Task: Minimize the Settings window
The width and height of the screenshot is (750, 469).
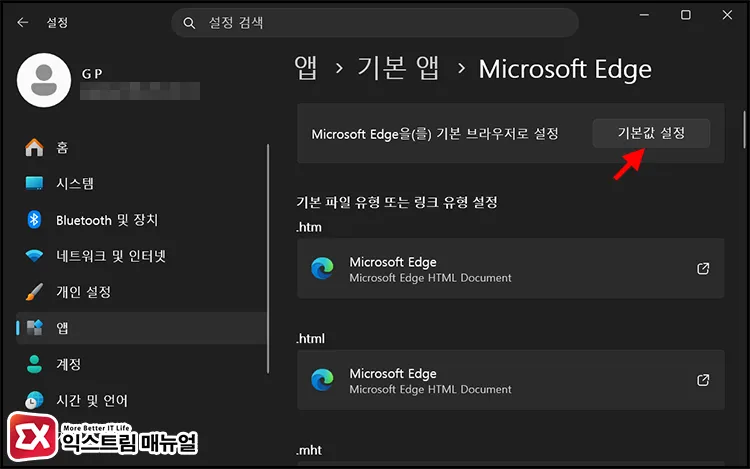Action: pyautogui.click(x=644, y=15)
